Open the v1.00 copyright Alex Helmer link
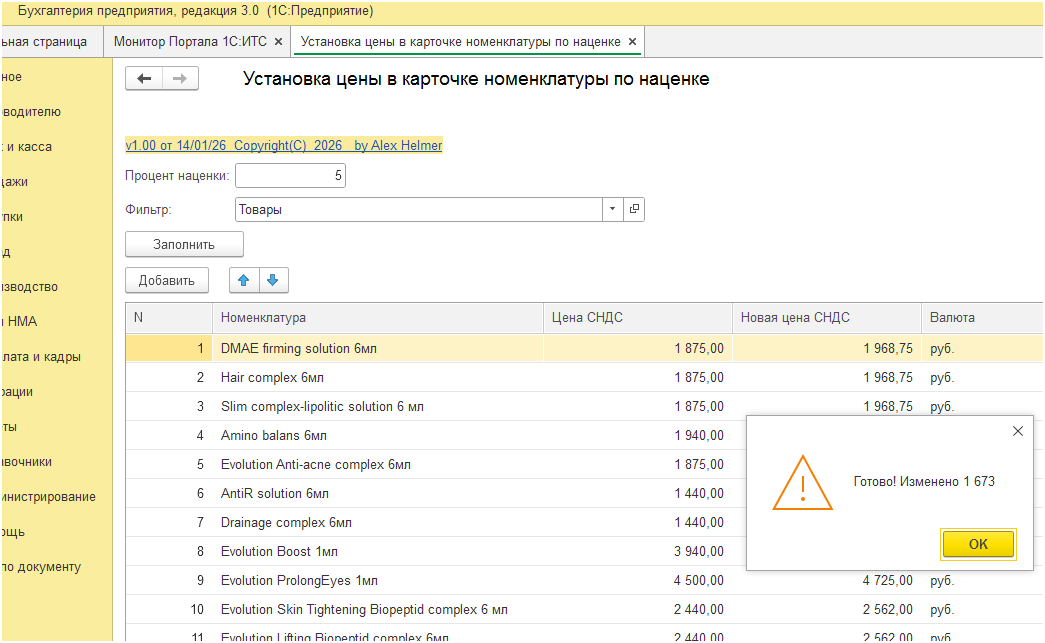Screen dimensions: 1045x643 tap(283, 145)
